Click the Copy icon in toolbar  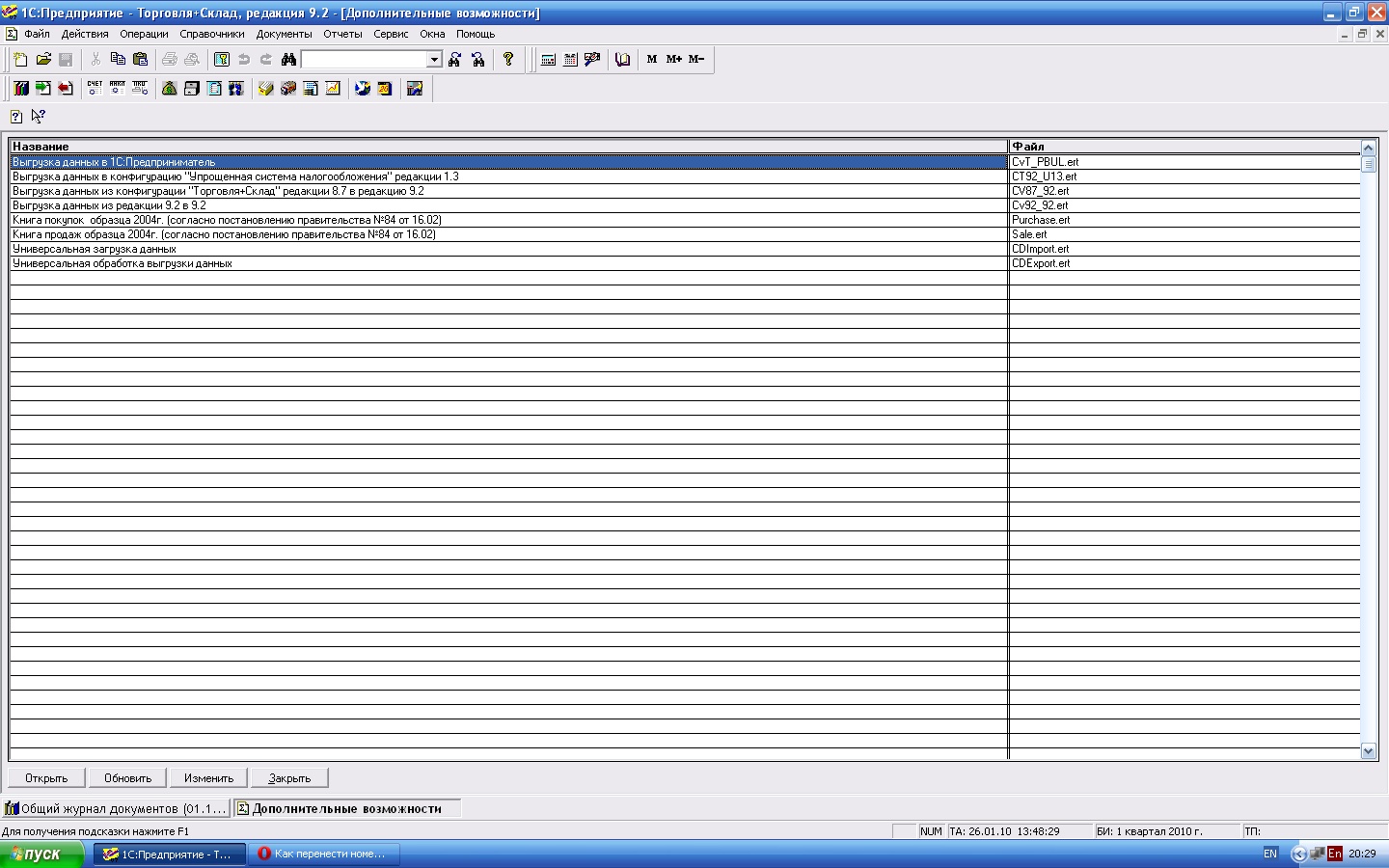coord(118,60)
